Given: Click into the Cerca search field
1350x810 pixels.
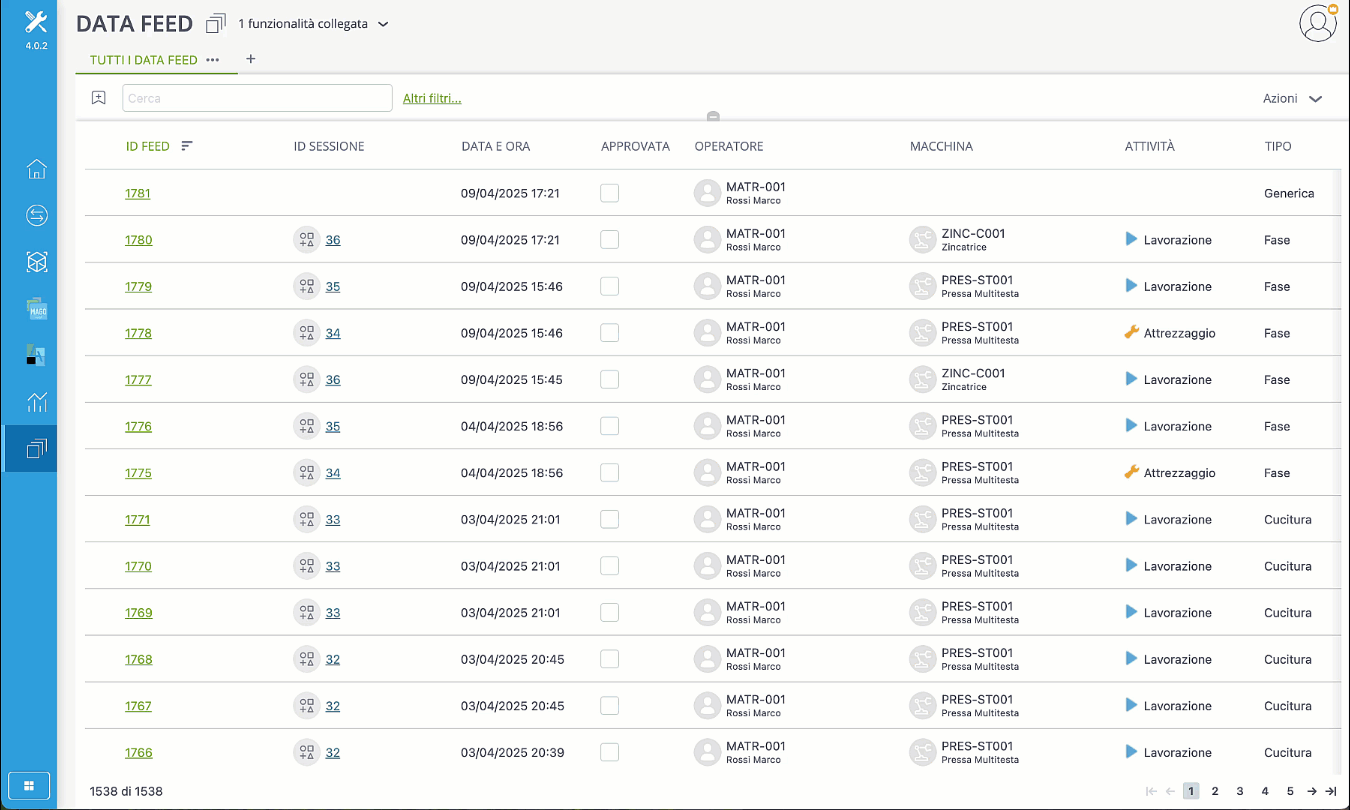Looking at the screenshot, I should (257, 98).
